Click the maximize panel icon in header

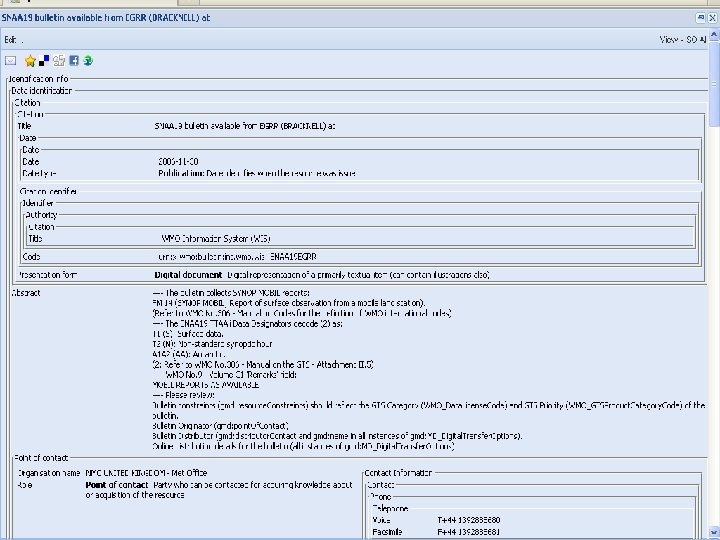(701, 18)
